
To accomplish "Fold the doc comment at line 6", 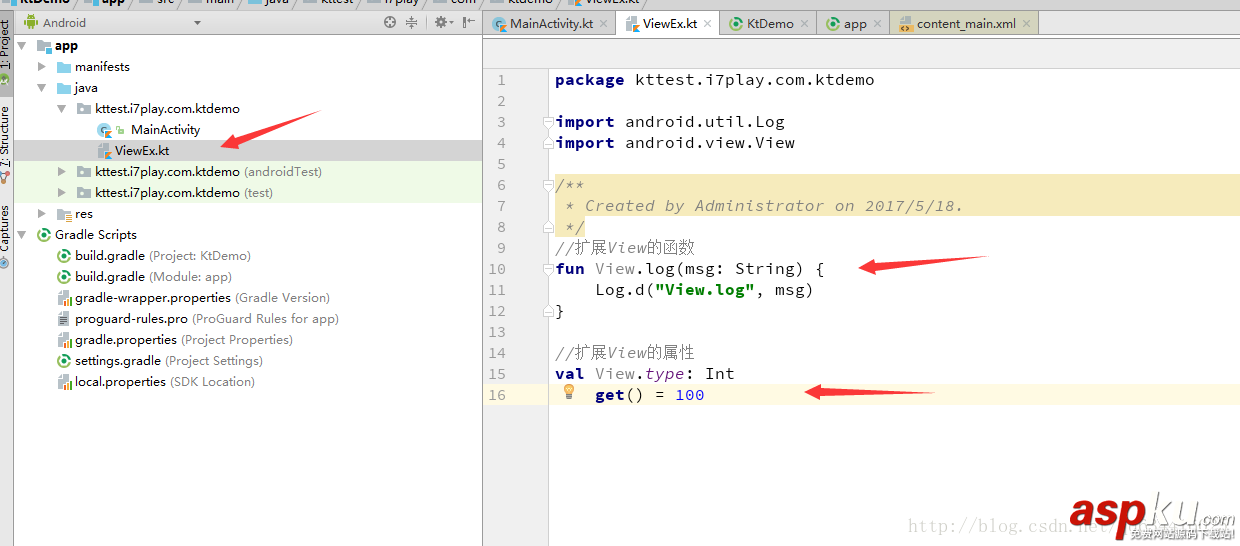I will tap(547, 185).
